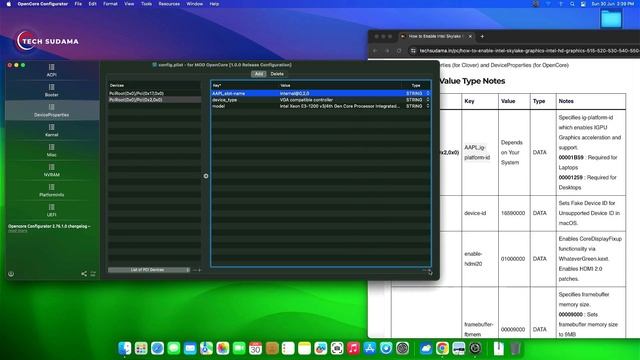Open the Resources menu
This screenshot has height=360, width=640.
pos(169,4)
